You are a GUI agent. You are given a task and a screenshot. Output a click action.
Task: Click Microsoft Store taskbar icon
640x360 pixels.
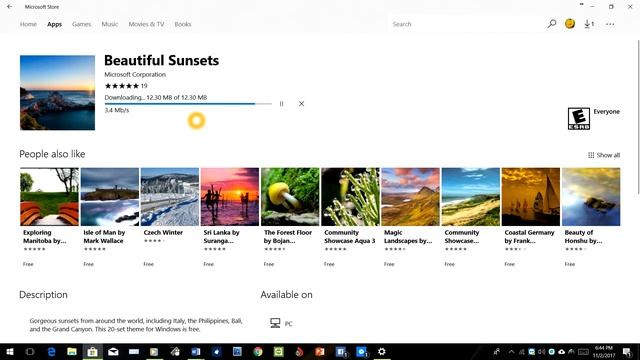click(93, 351)
